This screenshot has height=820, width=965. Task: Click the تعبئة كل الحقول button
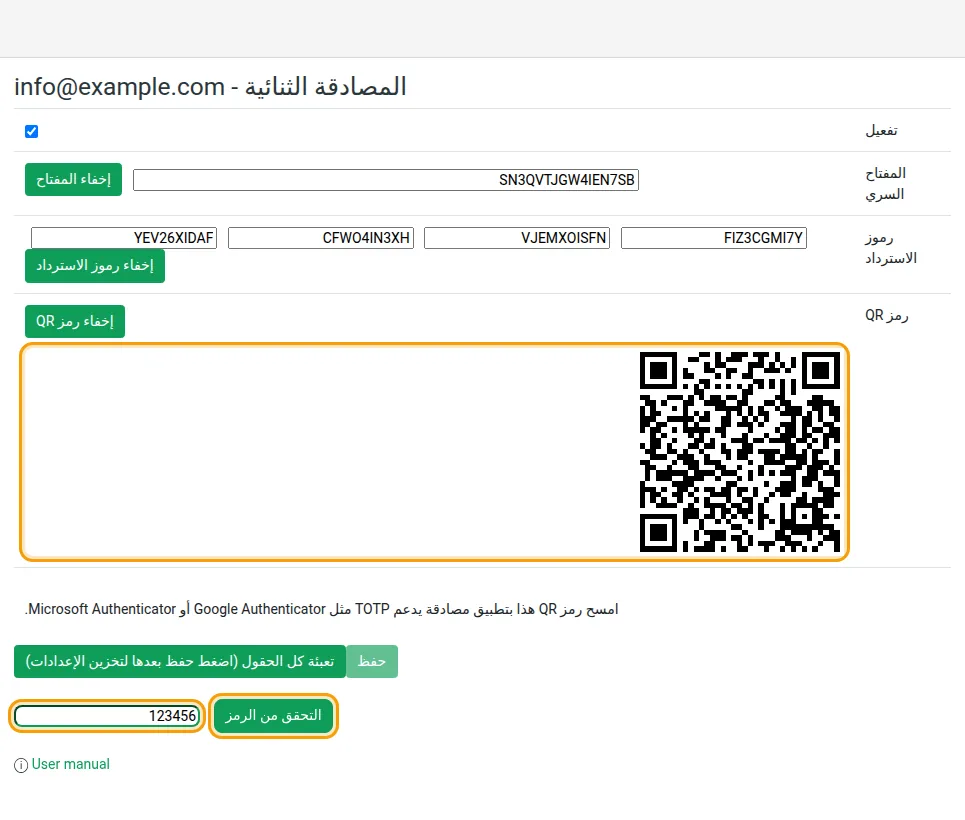(180, 661)
